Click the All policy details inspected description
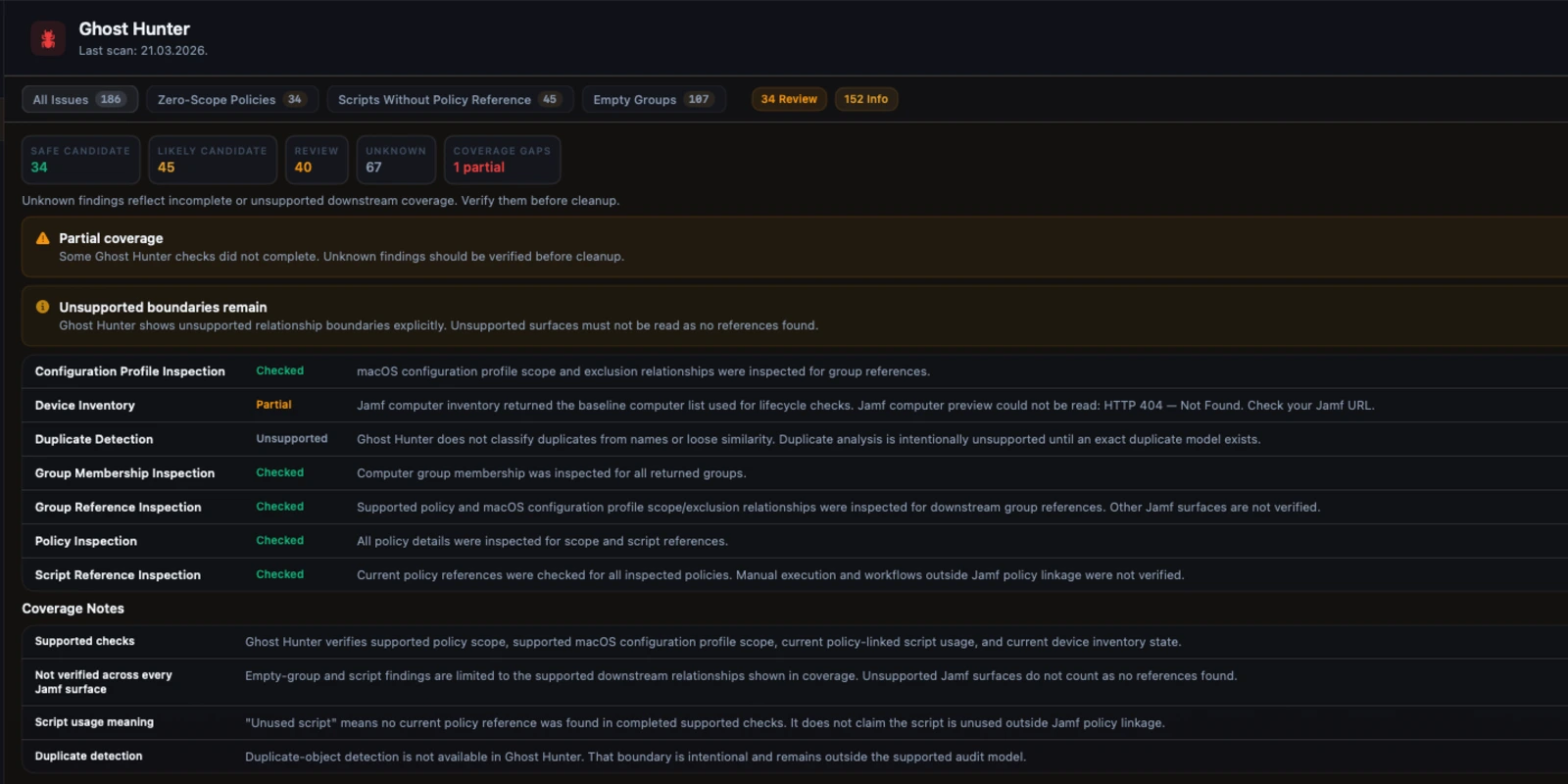Screen dimensions: 1568x784 pos(542,541)
